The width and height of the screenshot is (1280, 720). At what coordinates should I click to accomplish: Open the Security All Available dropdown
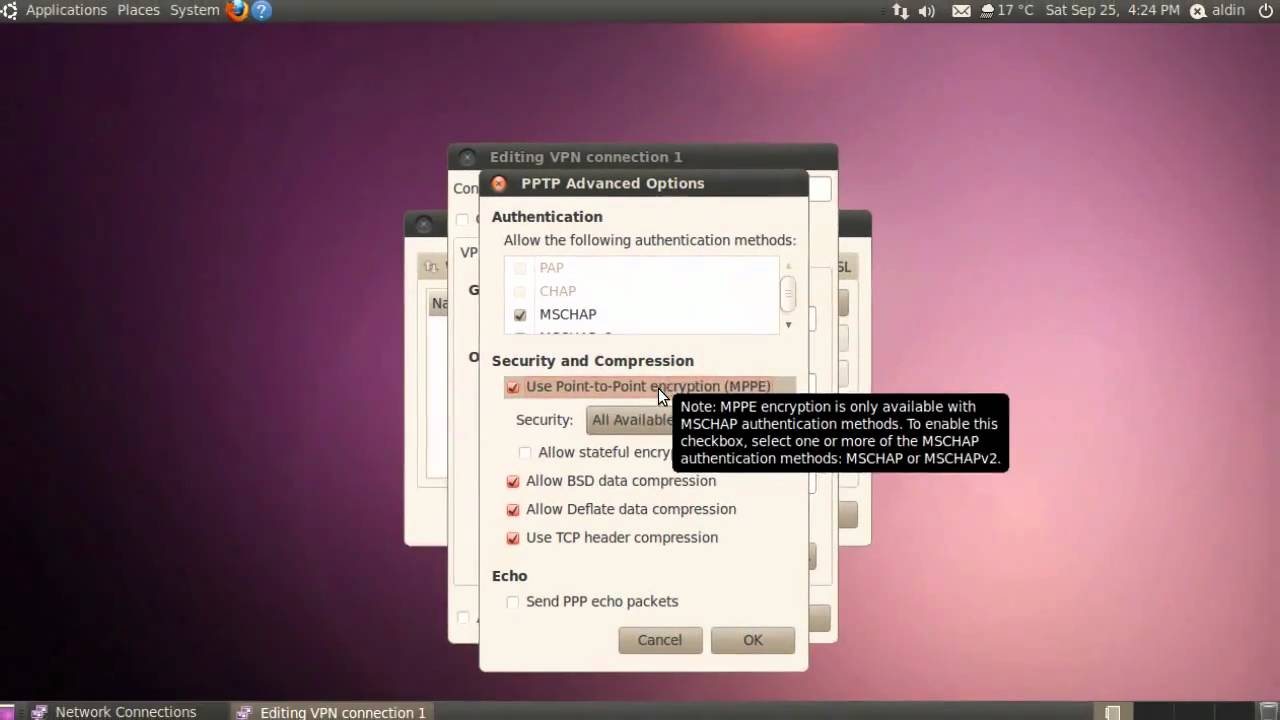(x=630, y=420)
